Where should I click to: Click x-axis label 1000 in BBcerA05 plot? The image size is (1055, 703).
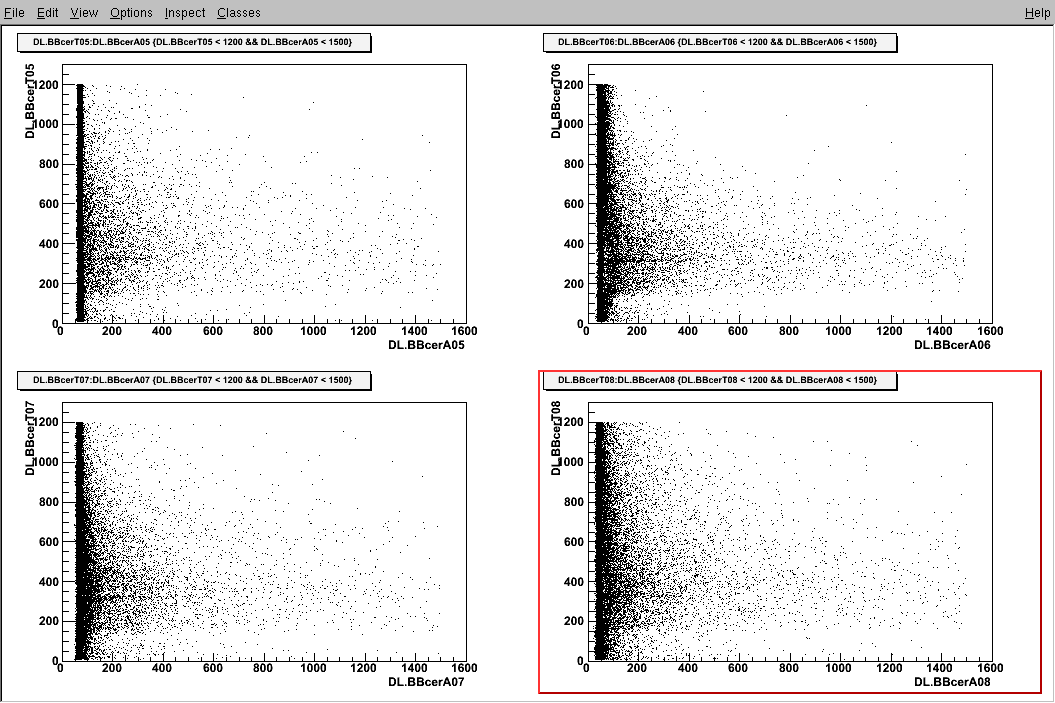[x=313, y=331]
